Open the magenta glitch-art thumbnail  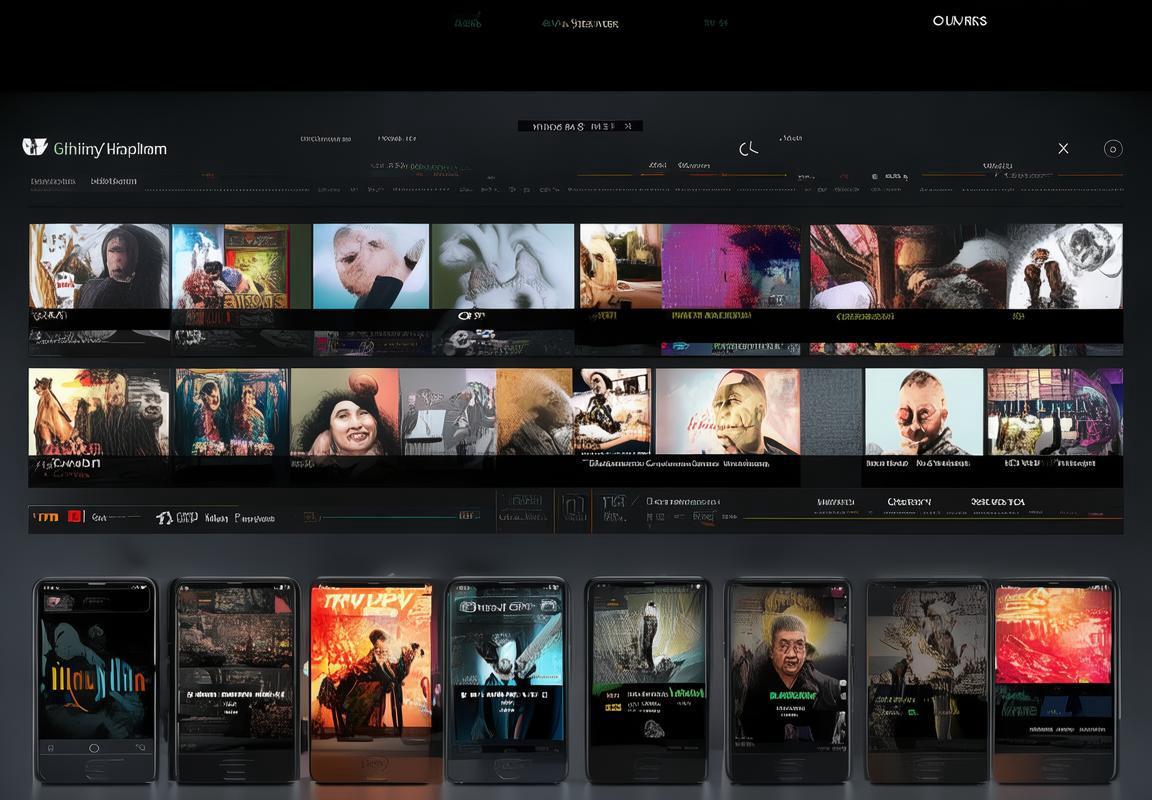pos(731,266)
